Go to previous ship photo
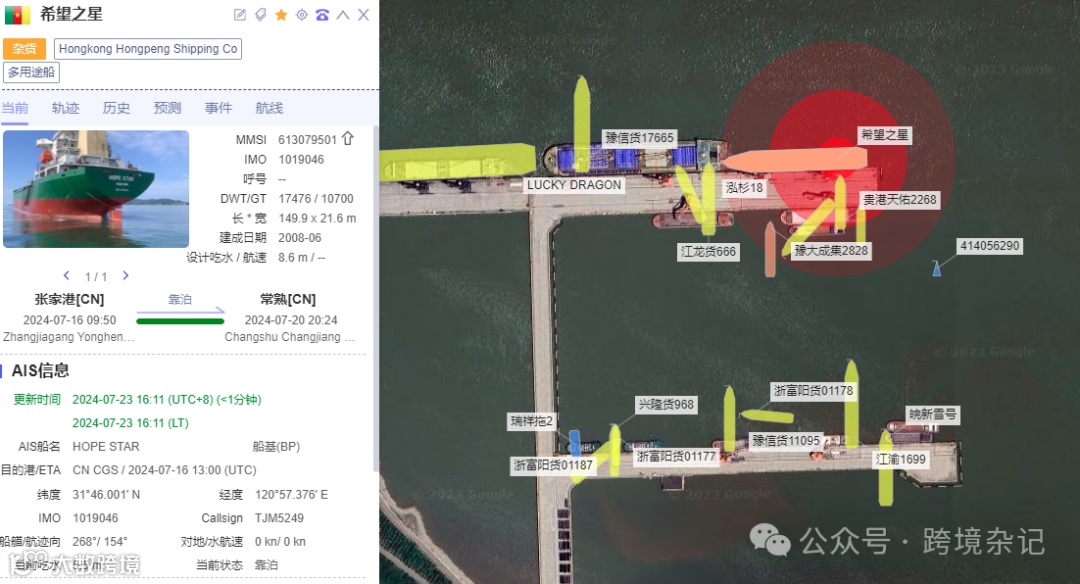Image resolution: width=1080 pixels, height=584 pixels. pos(66,275)
